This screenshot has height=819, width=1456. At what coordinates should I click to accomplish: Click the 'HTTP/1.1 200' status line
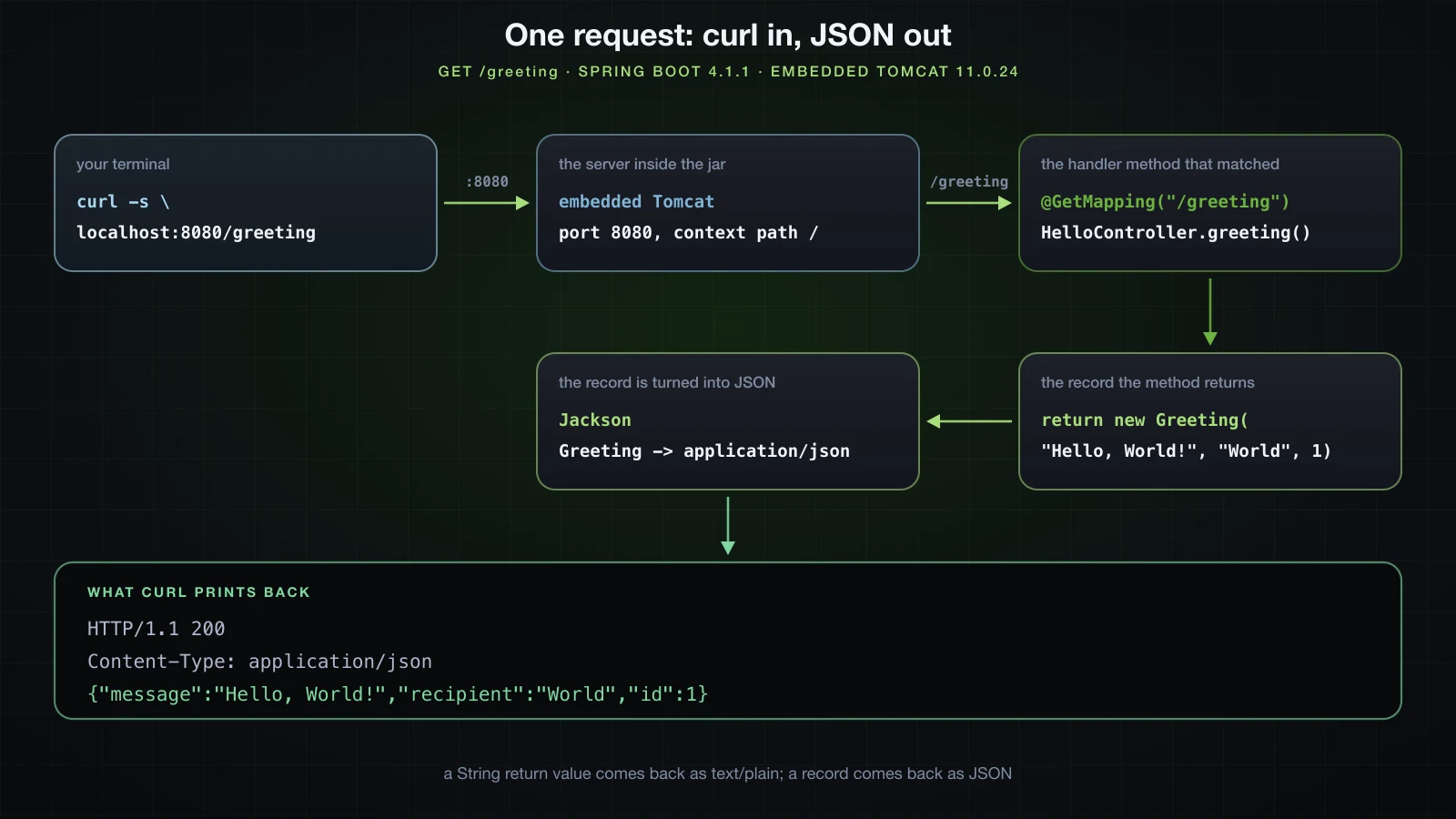click(x=156, y=629)
